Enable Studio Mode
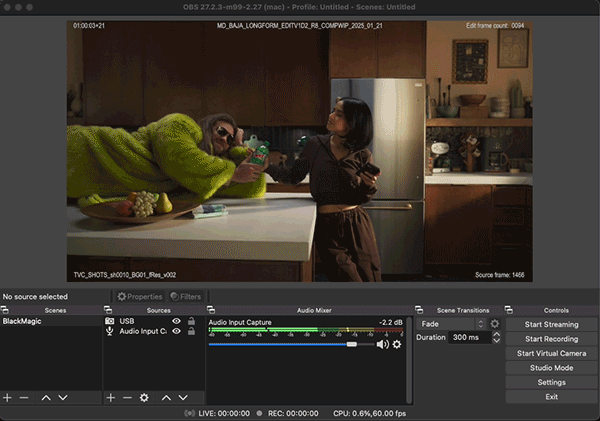This screenshot has width=600, height=421. 551,368
